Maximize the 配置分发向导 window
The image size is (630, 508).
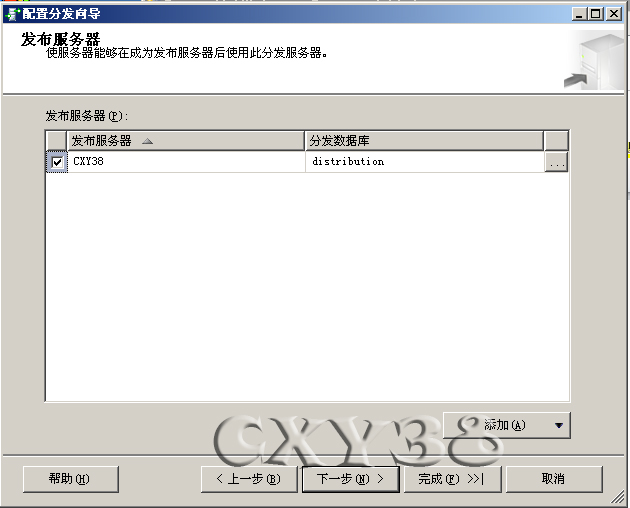point(598,13)
